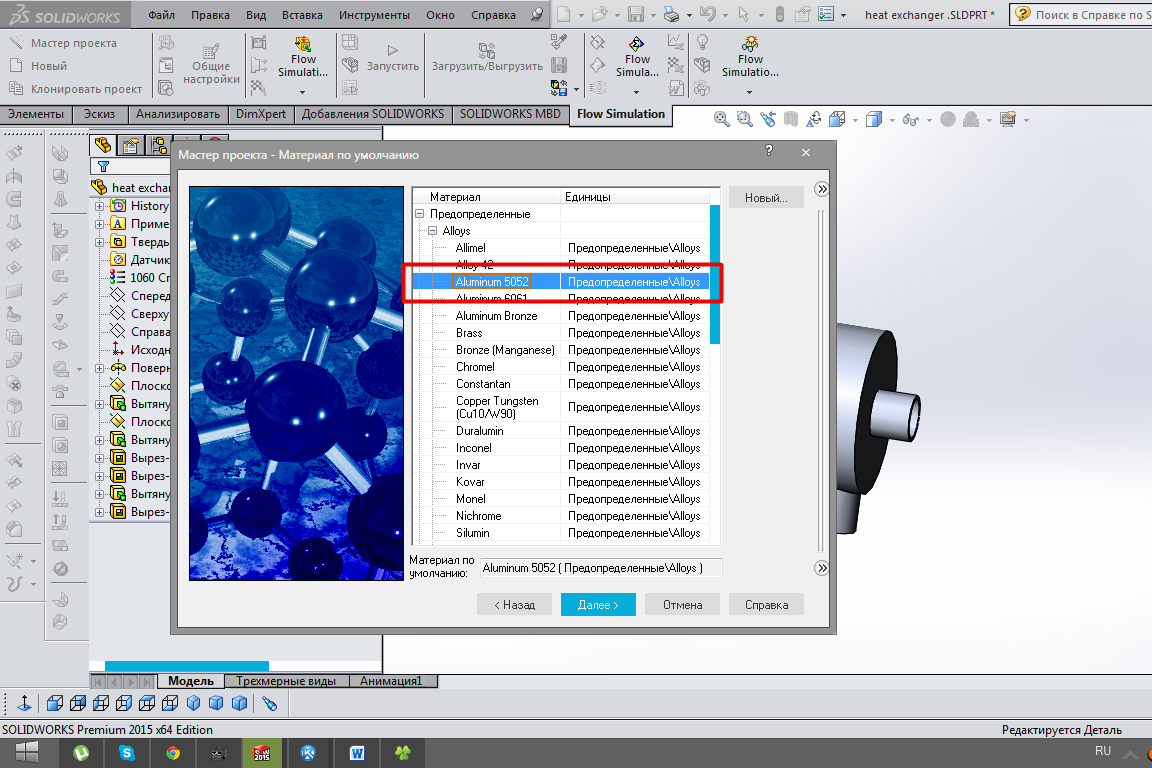Open the ConfigurationManager tab icon
The height and width of the screenshot is (768, 1152).
[x=159, y=146]
